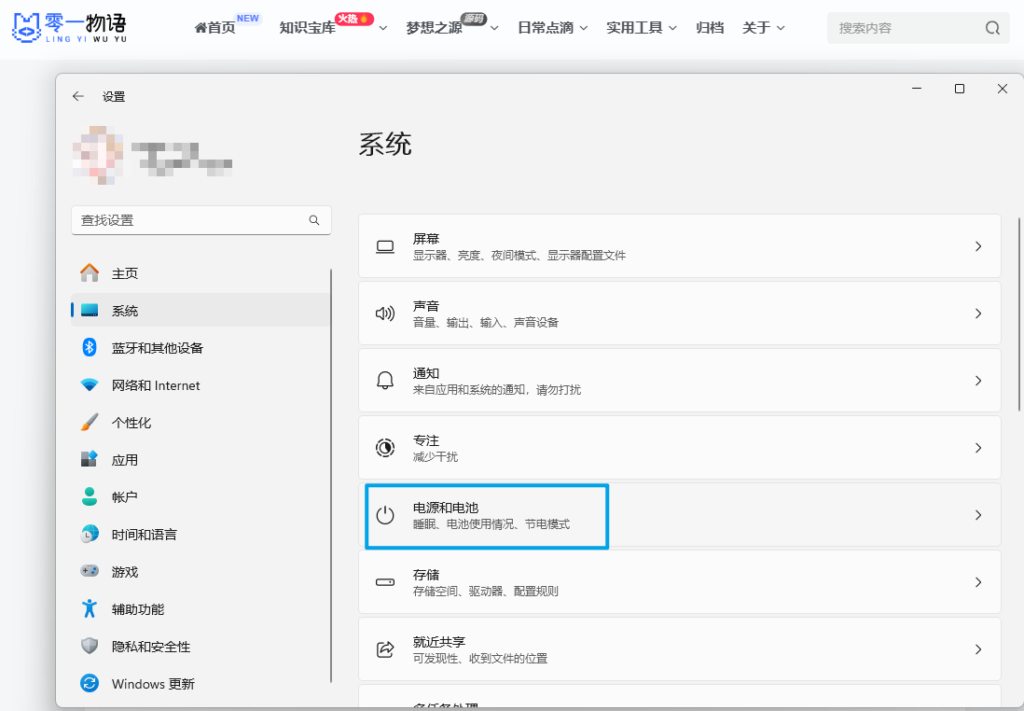This screenshot has height=711, width=1024.
Task: Go to the 归档 archive page
Action: point(709,28)
